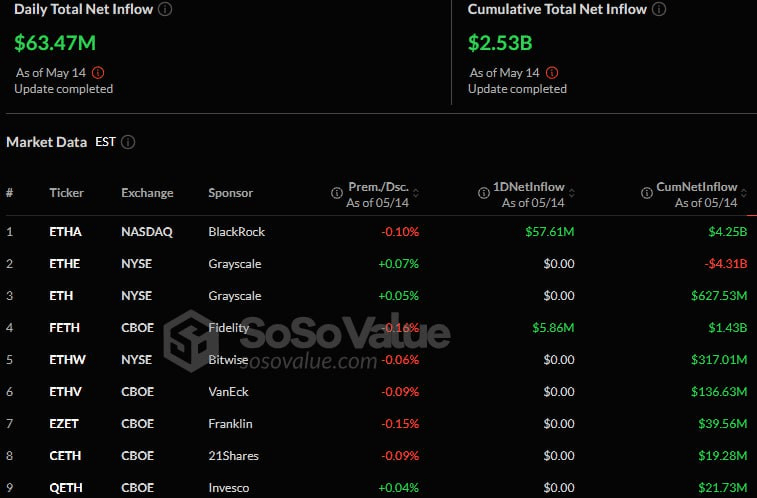Viewport: 757px width, 498px height.
Task: Click $1.43B cumulative inflow value
Action: click(728, 328)
